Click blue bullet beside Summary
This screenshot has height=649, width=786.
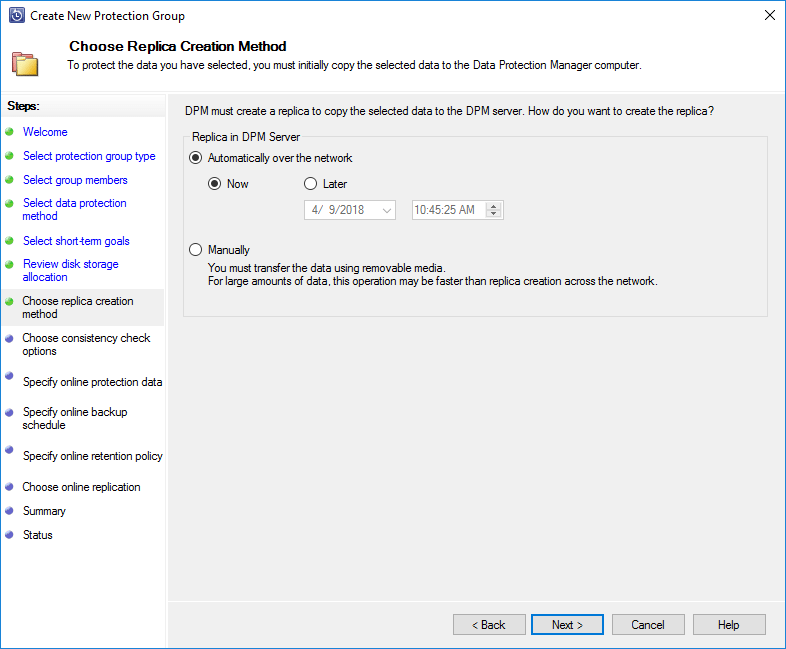(x=9, y=511)
